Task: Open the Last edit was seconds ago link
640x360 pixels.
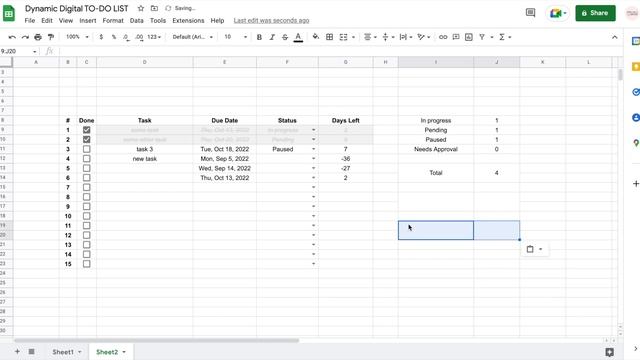Action: 271,20
